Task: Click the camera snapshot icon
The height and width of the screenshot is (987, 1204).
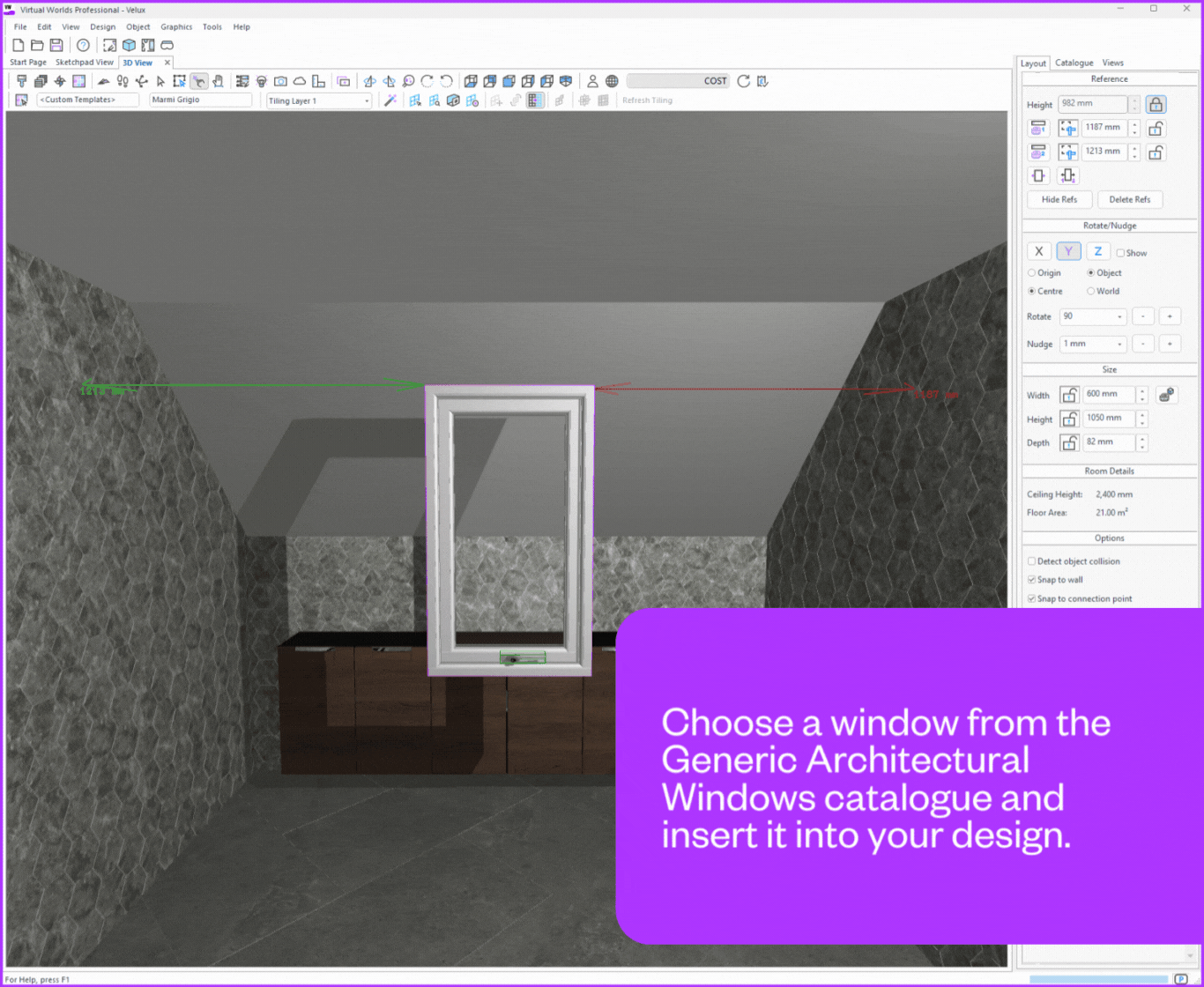Action: [279, 81]
